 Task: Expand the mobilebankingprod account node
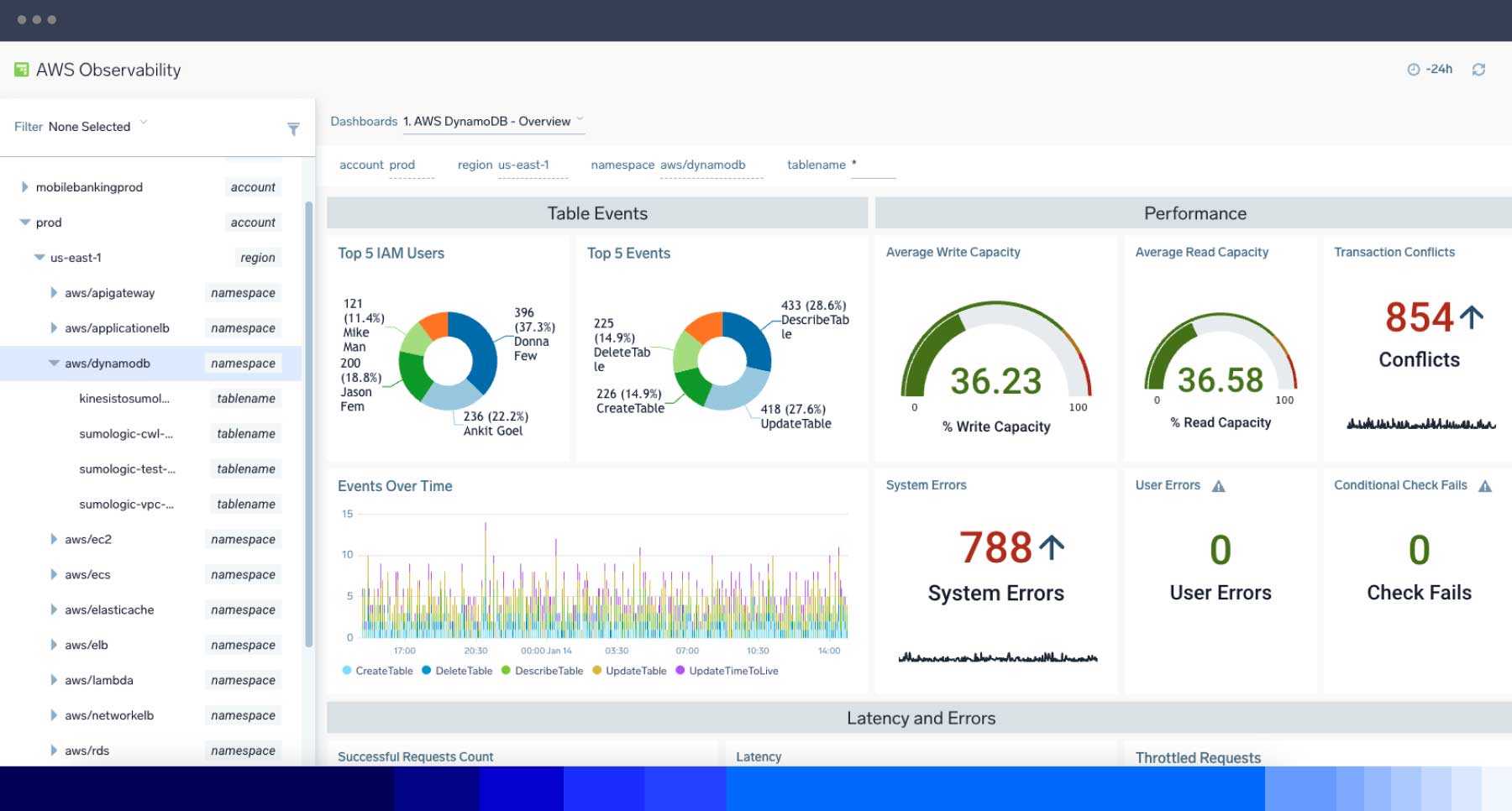(x=25, y=187)
